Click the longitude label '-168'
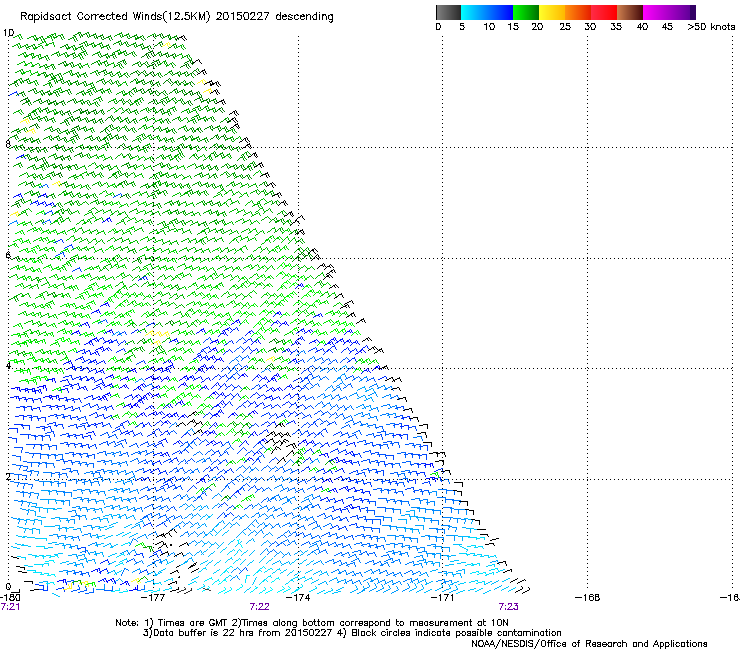The width and height of the screenshot is (740, 650). click(588, 598)
